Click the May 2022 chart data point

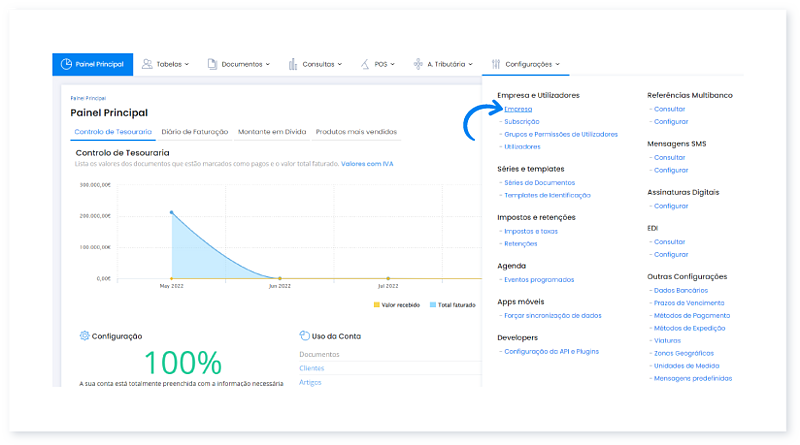tap(172, 212)
